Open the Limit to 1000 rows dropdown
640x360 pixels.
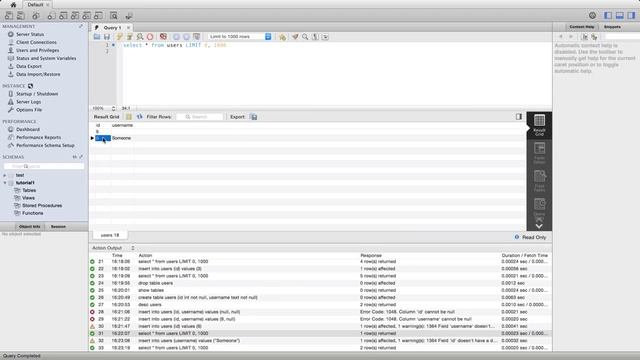(x=240, y=37)
